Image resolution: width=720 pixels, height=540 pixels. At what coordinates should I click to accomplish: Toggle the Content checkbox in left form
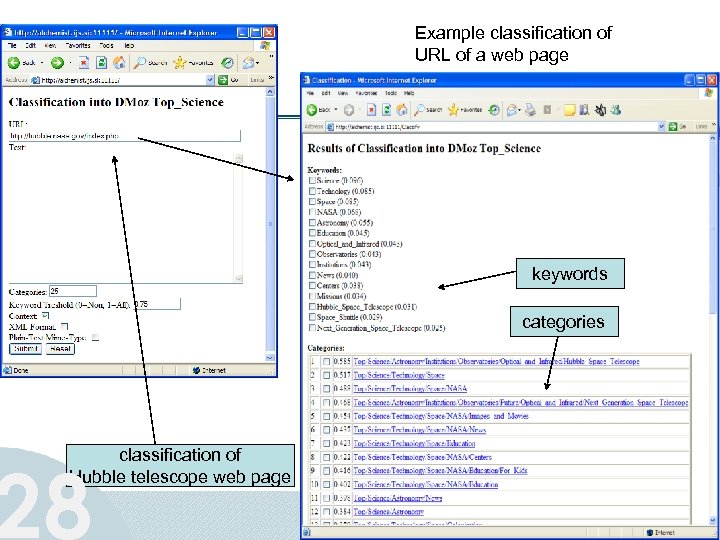tap(45, 316)
